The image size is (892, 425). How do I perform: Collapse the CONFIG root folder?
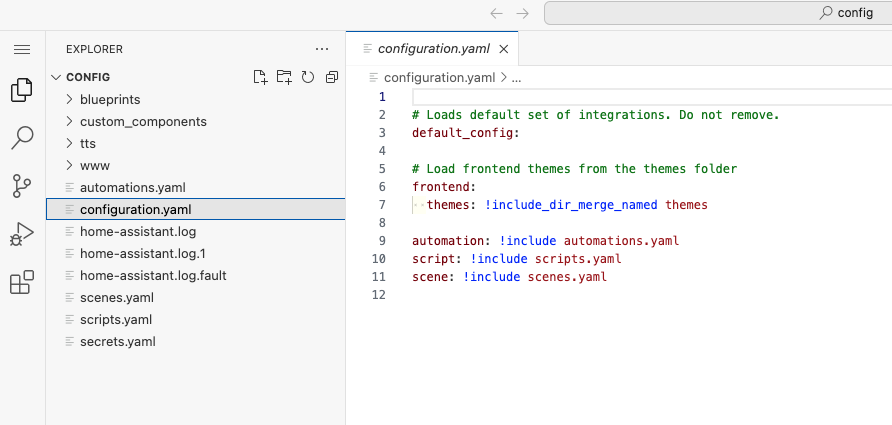click(56, 77)
